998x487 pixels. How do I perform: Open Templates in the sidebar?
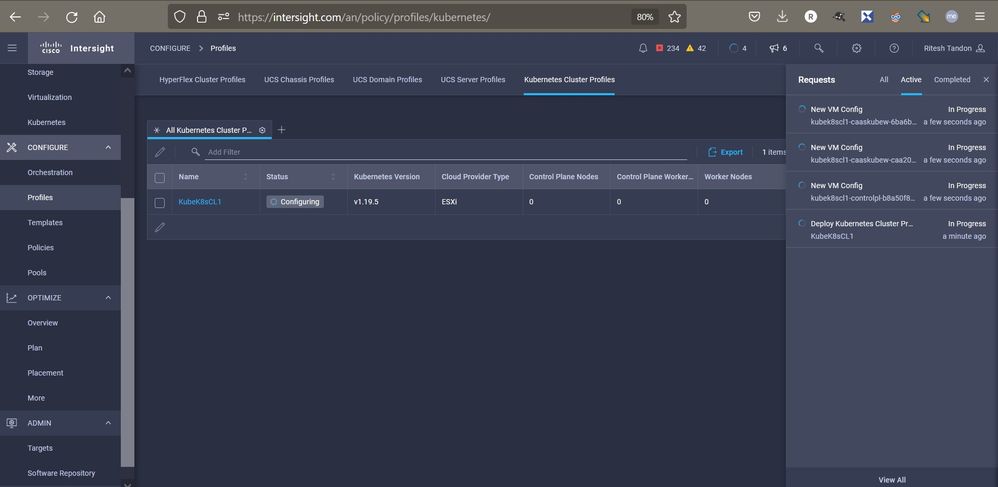pos(45,223)
